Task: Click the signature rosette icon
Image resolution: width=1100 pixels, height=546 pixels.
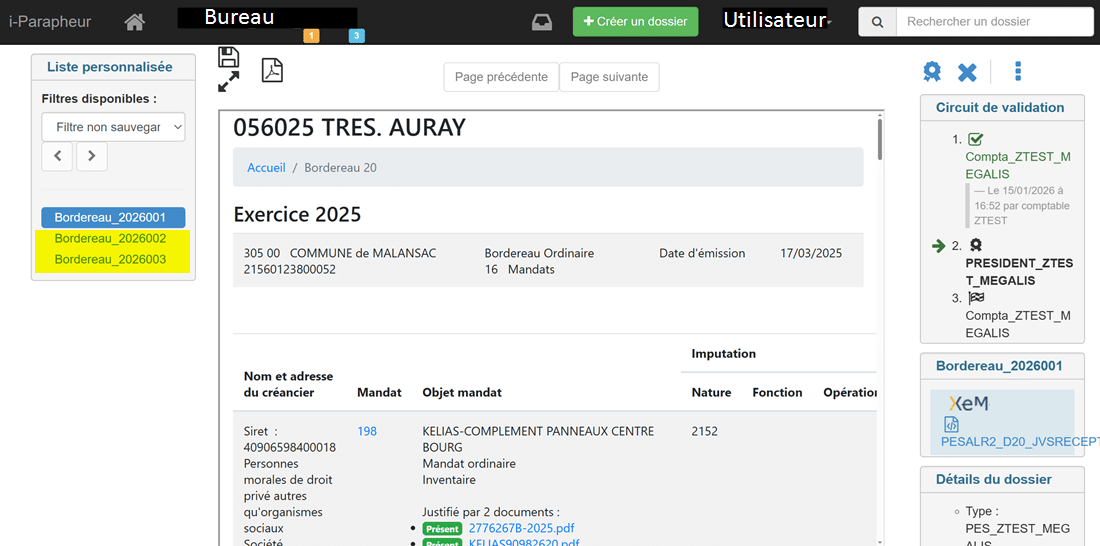Action: coord(932,72)
